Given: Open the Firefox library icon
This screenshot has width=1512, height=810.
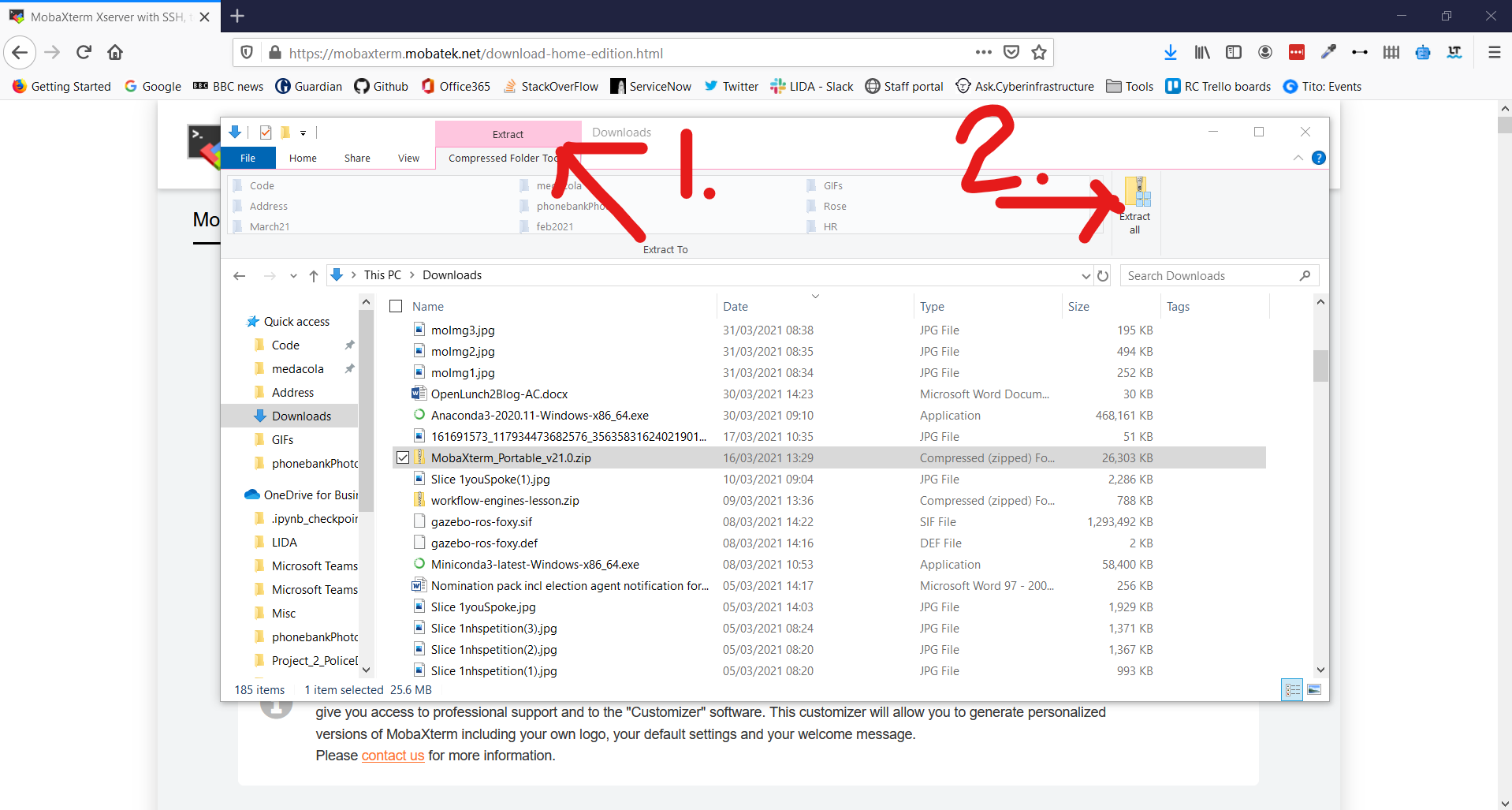Looking at the screenshot, I should tap(1202, 53).
